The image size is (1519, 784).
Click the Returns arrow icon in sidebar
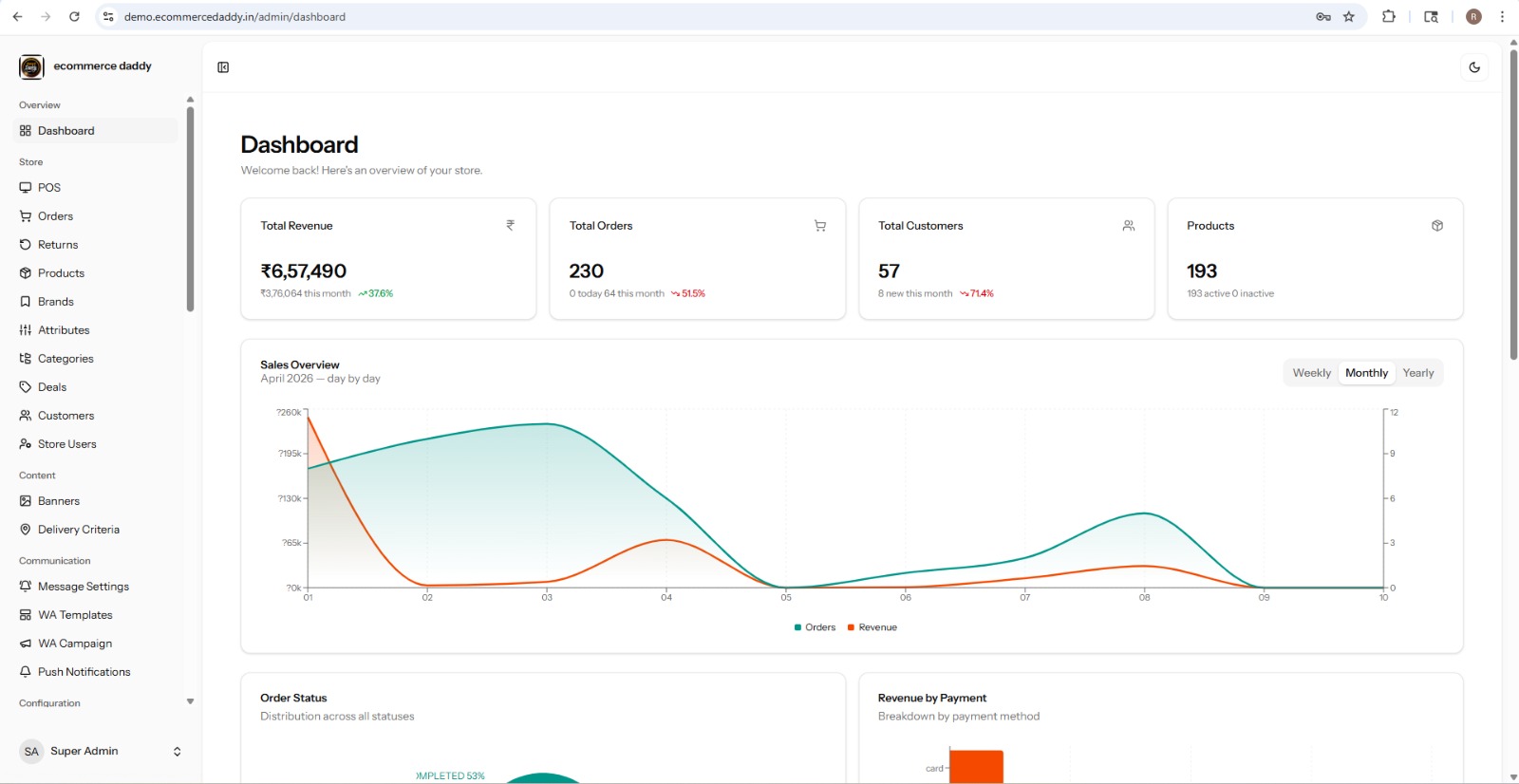click(26, 245)
